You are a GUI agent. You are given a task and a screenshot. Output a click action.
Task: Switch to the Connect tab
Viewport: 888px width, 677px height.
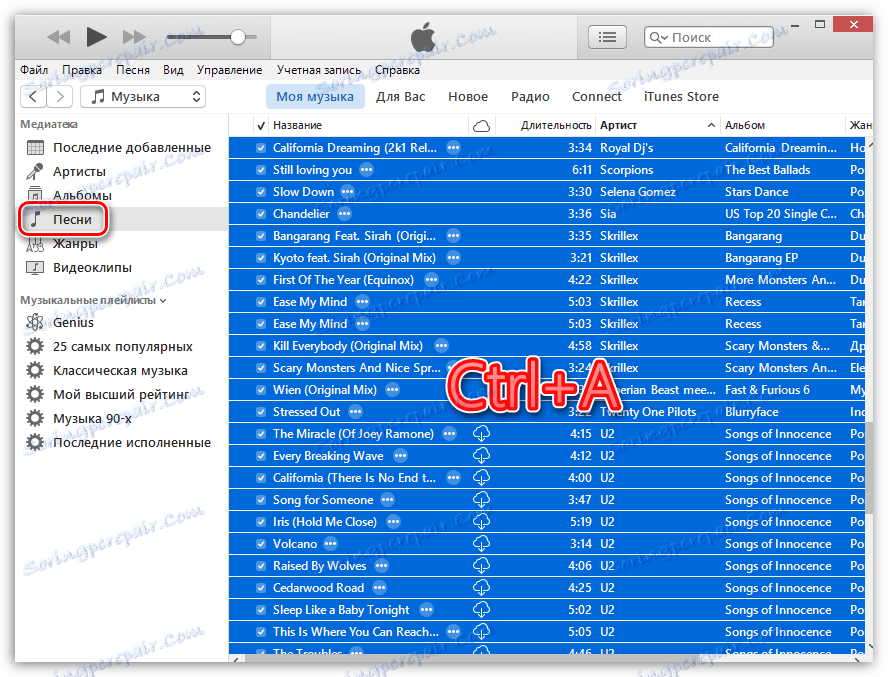(596, 97)
